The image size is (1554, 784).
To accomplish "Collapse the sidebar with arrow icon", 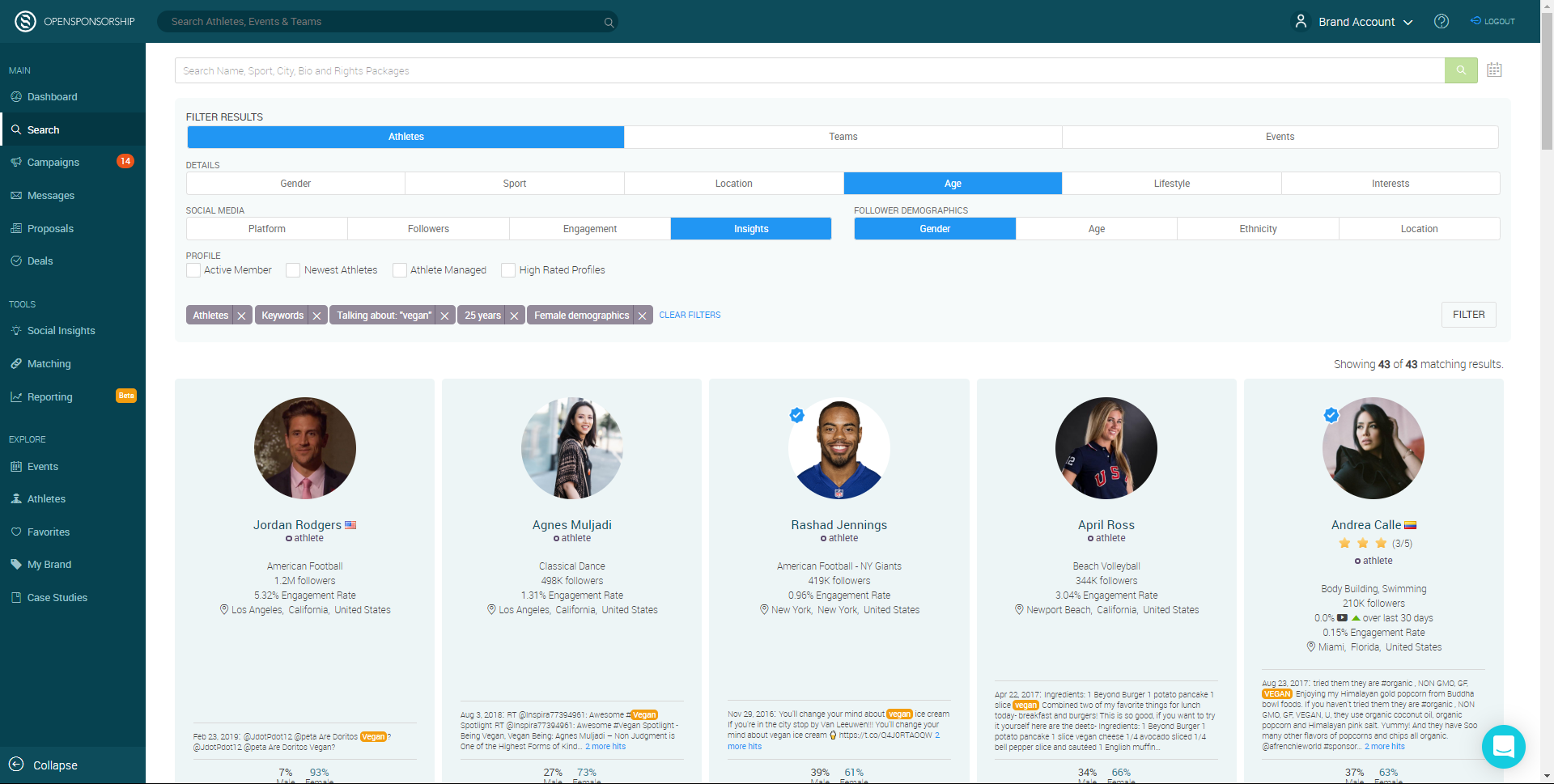I will click(16, 765).
